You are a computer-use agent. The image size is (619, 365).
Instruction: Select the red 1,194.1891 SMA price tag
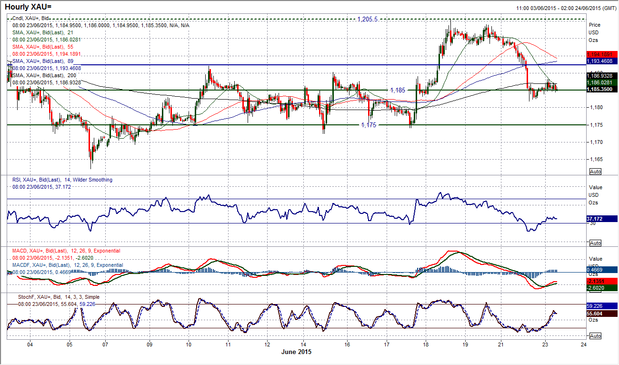[x=602, y=55]
